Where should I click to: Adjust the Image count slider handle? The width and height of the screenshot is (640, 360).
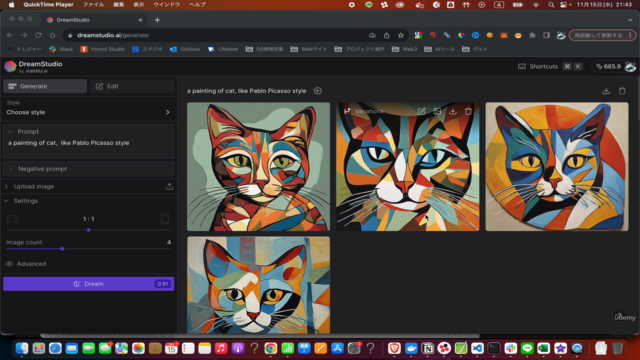[62, 249]
